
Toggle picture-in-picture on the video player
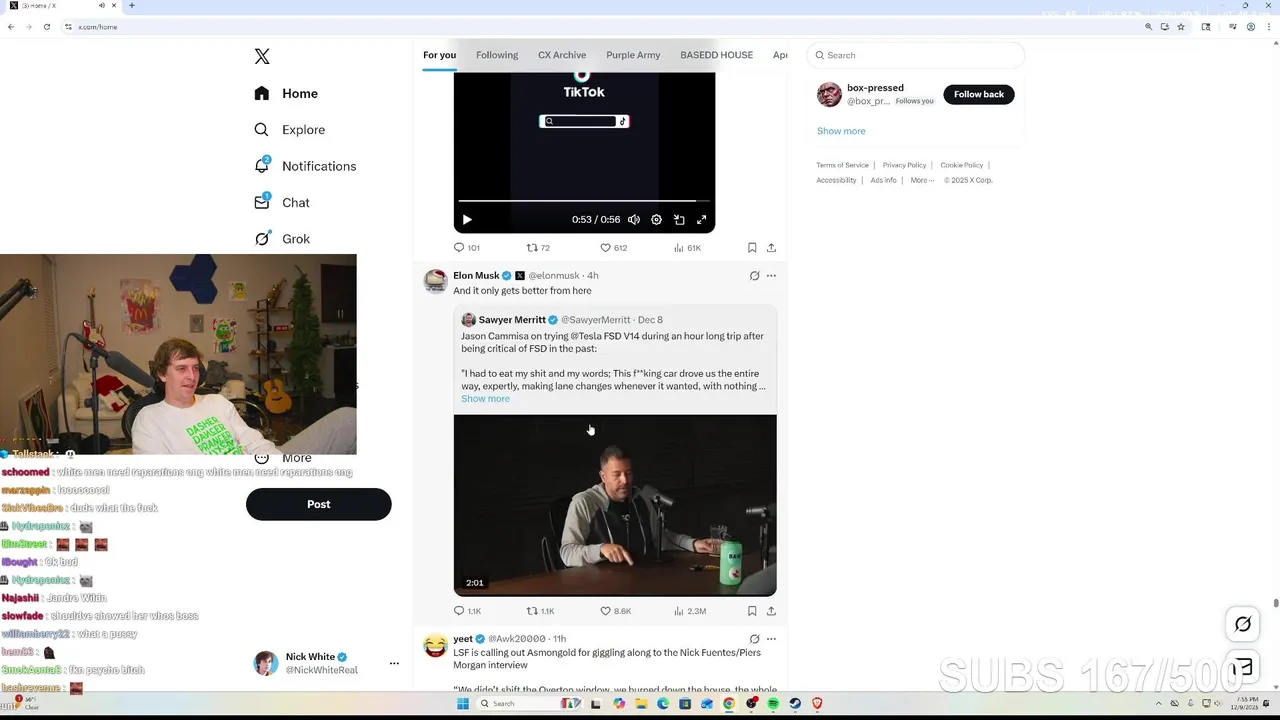[x=679, y=220]
